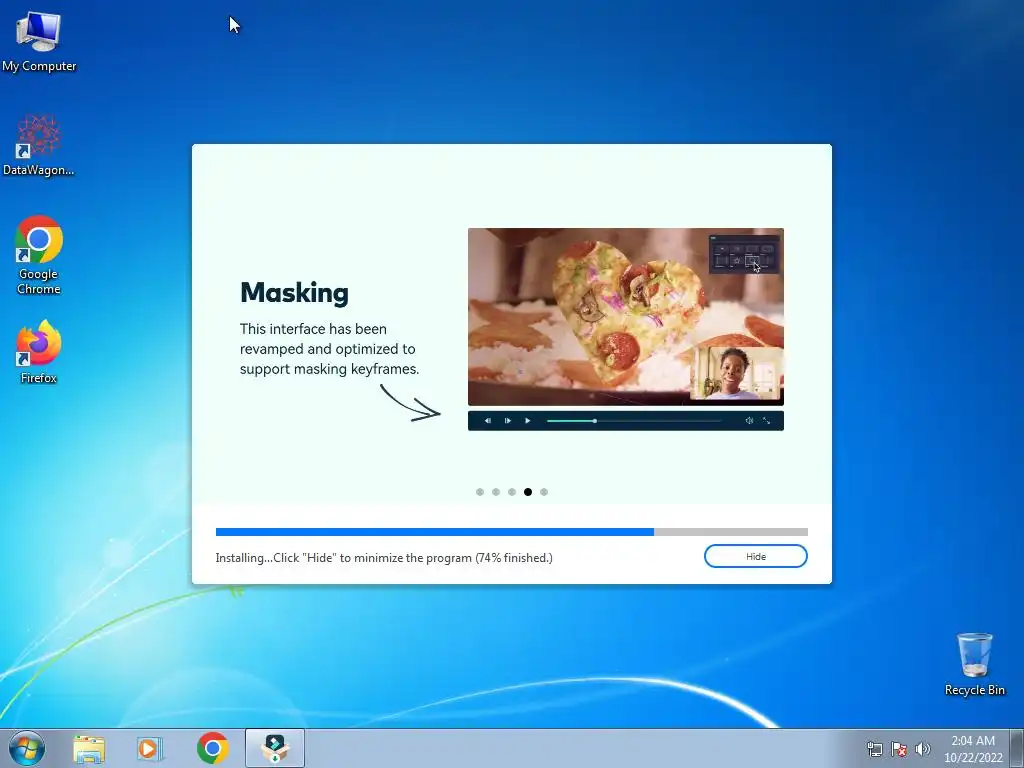Select the DataWagon desktop shortcut
The image size is (1024, 768).
39,145
